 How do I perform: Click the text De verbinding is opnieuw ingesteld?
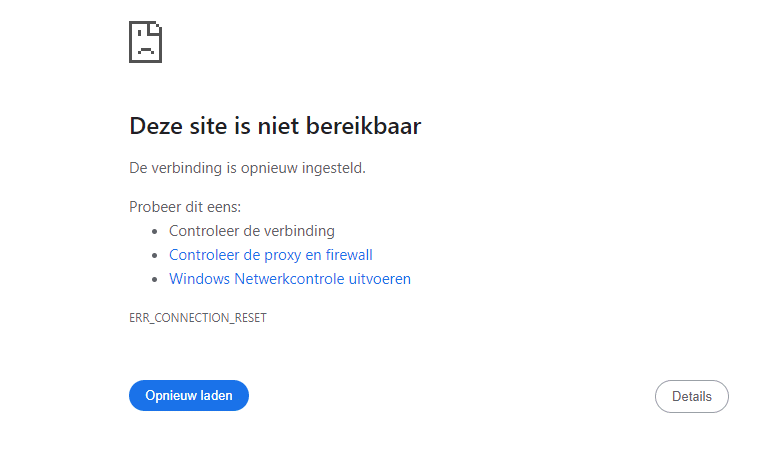(x=247, y=168)
